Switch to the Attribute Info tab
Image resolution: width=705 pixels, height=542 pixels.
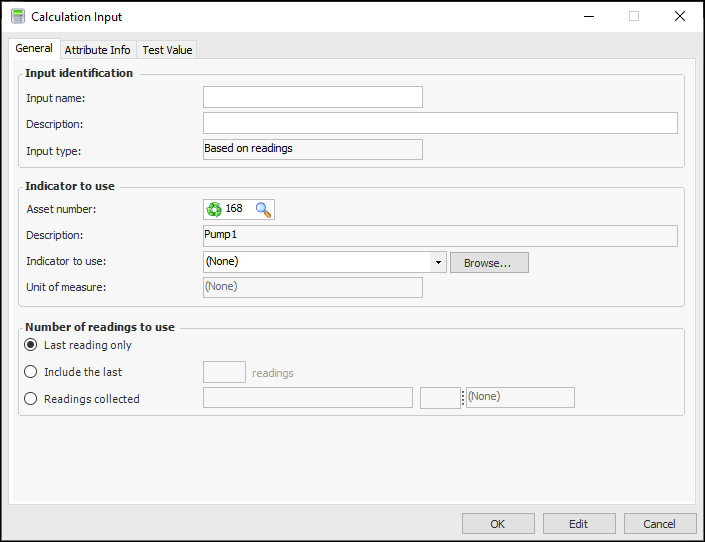pyautogui.click(x=97, y=50)
